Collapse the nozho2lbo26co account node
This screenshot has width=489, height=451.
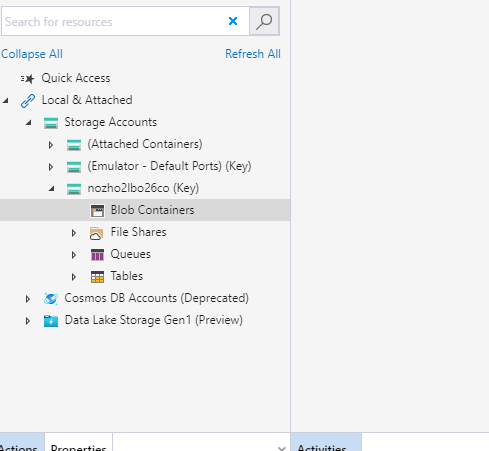point(52,189)
